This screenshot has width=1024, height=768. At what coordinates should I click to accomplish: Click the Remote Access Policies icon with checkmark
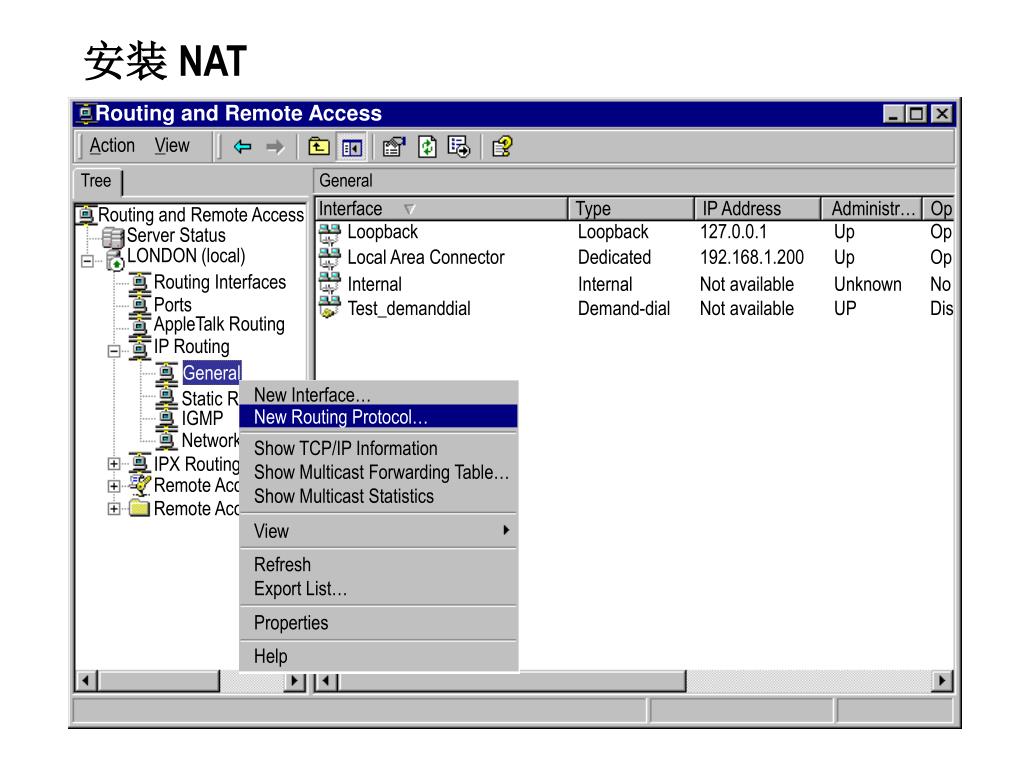pyautogui.click(x=140, y=485)
